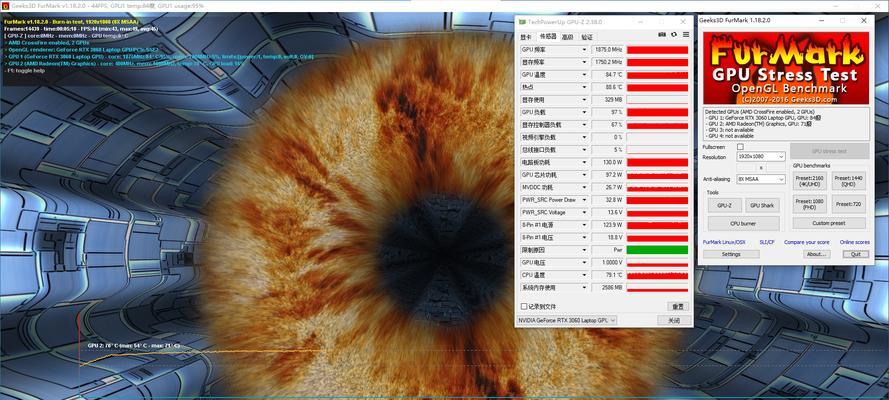Click the 重置 button in GPU-Z
Viewport: 889px width, 400px height.
click(677, 307)
